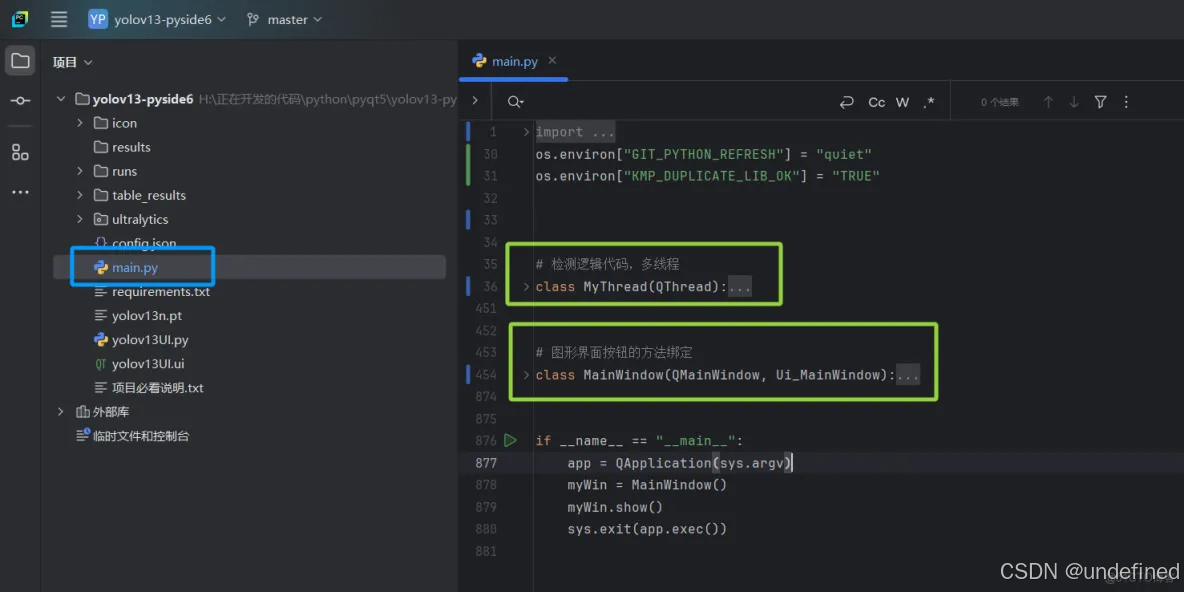Expand the replace field chevron
The width and height of the screenshot is (1184, 592).
(475, 100)
